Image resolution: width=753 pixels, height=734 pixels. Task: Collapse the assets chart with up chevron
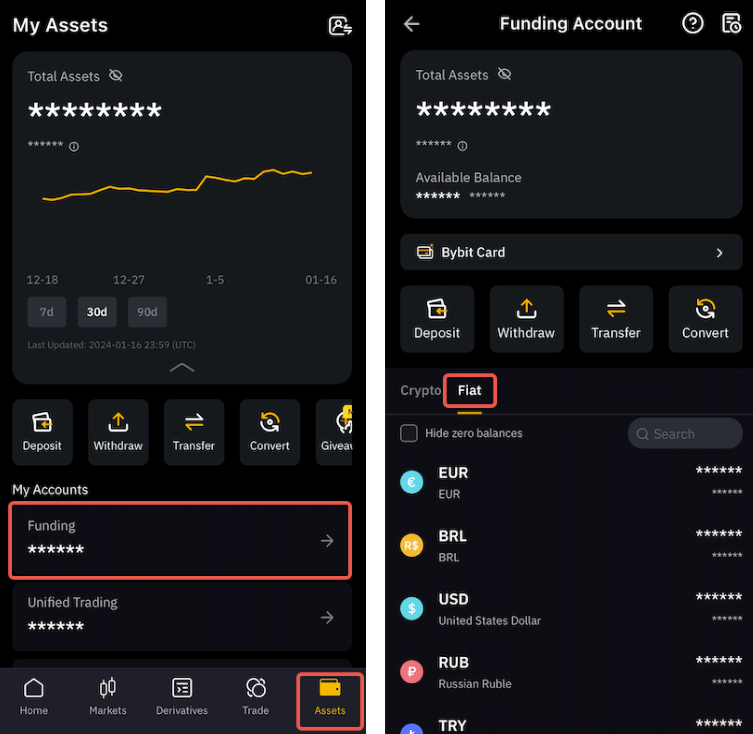coord(182,367)
